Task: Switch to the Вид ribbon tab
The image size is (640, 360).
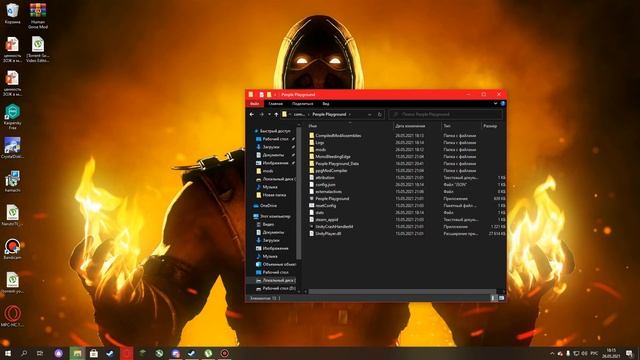Action: (326, 104)
